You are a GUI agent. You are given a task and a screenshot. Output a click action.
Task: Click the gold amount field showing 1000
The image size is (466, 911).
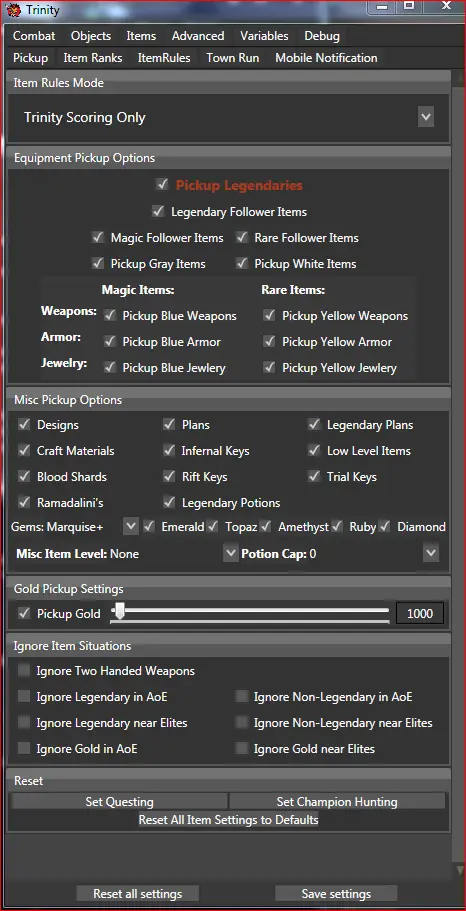click(x=420, y=614)
